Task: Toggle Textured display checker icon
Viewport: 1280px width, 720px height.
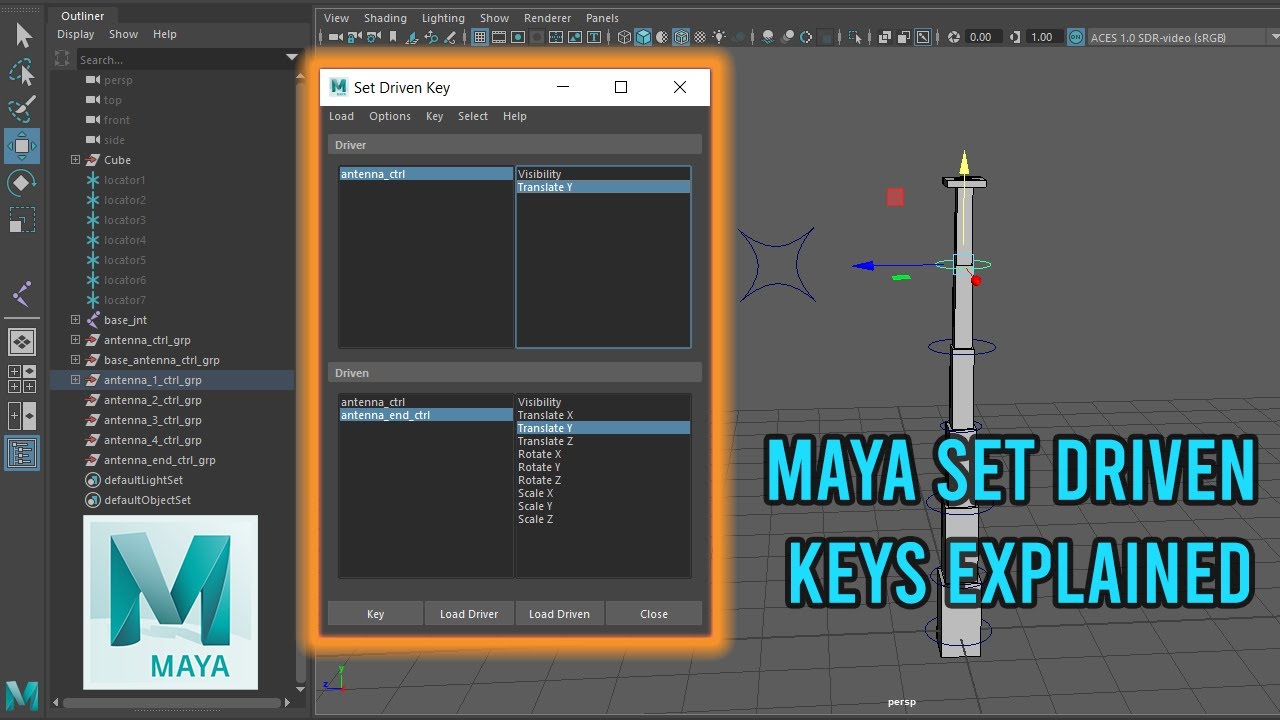Action: (701, 37)
